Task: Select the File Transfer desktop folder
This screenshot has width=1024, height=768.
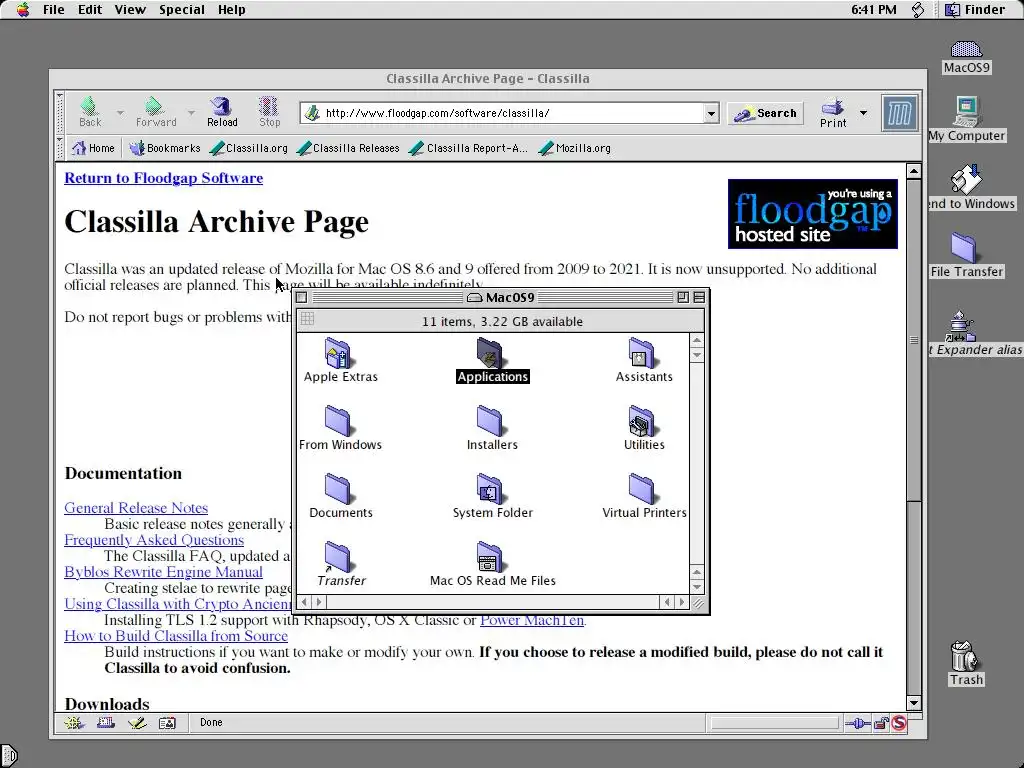Action: tap(967, 255)
